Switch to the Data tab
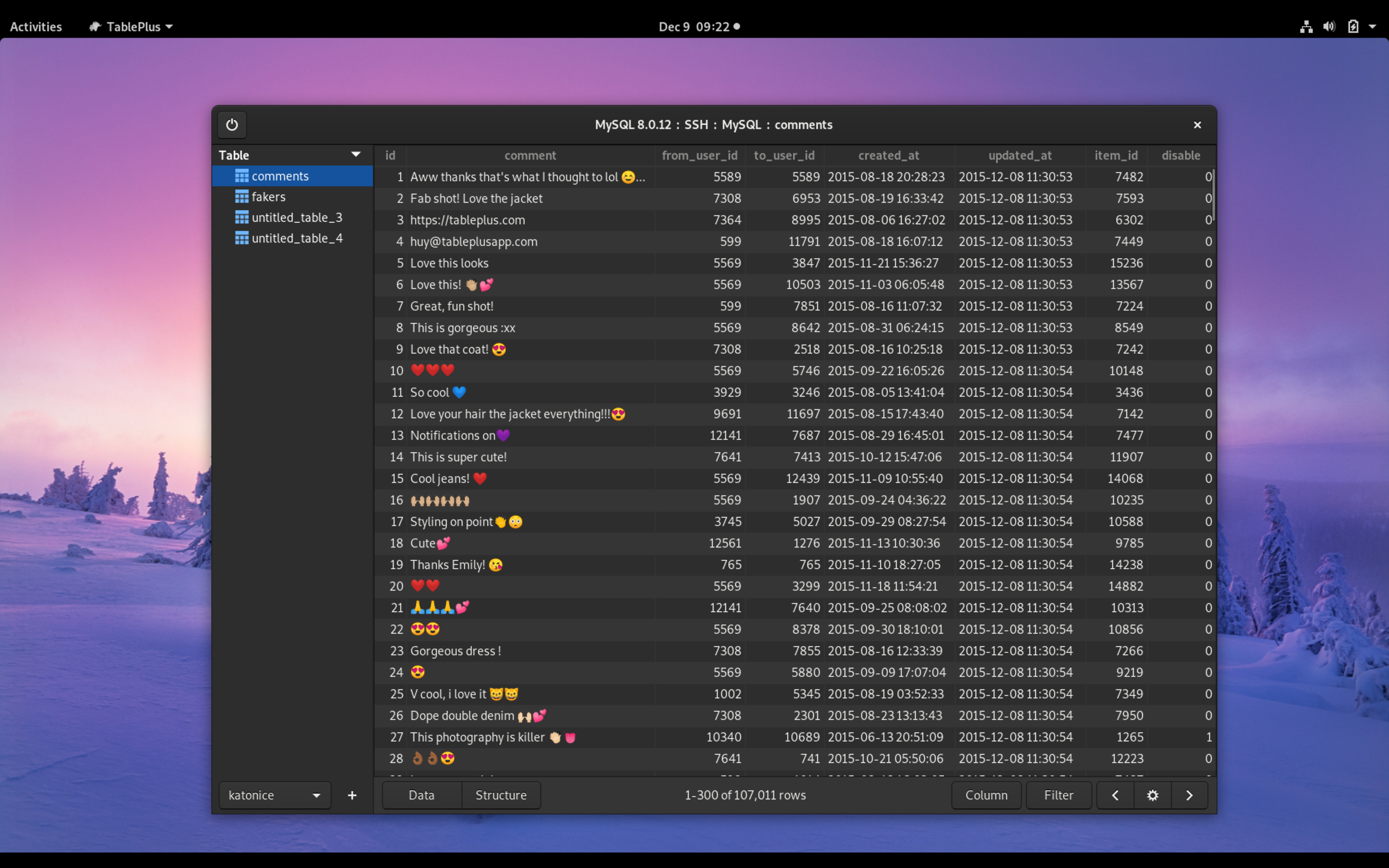Image resolution: width=1389 pixels, height=868 pixels. (x=420, y=795)
